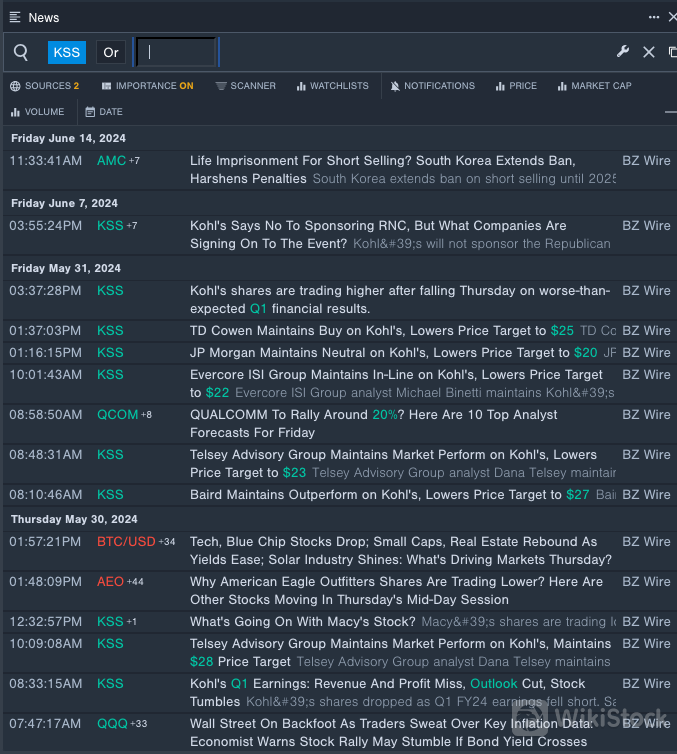This screenshot has height=754, width=677.
Task: Open the Scanner filter
Action: [245, 86]
